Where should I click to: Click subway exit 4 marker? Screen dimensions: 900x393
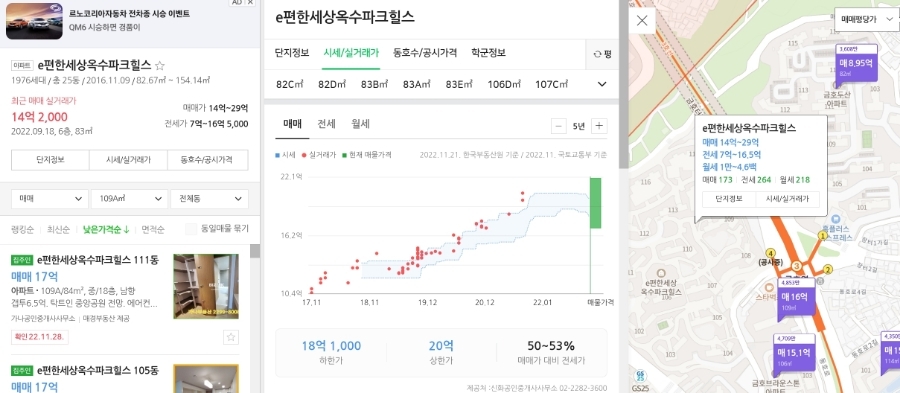pyautogui.click(x=771, y=253)
